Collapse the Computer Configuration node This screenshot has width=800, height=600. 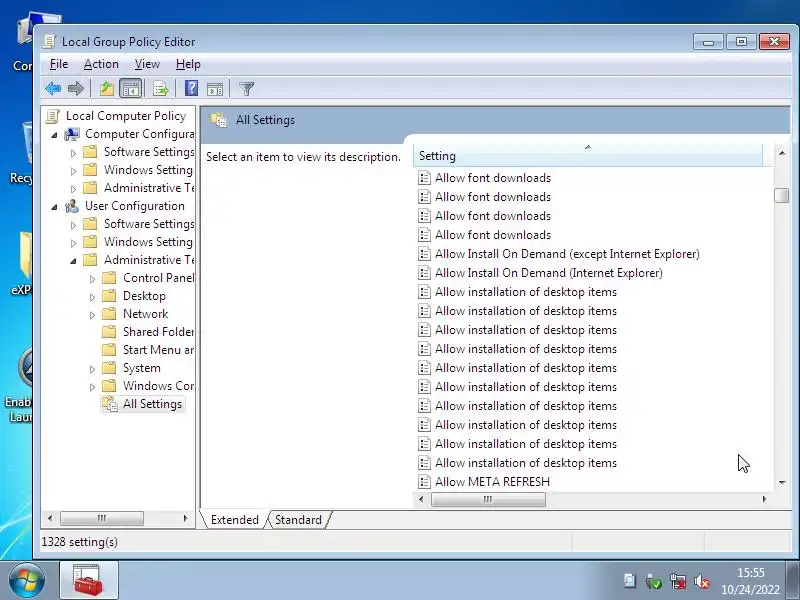click(55, 135)
